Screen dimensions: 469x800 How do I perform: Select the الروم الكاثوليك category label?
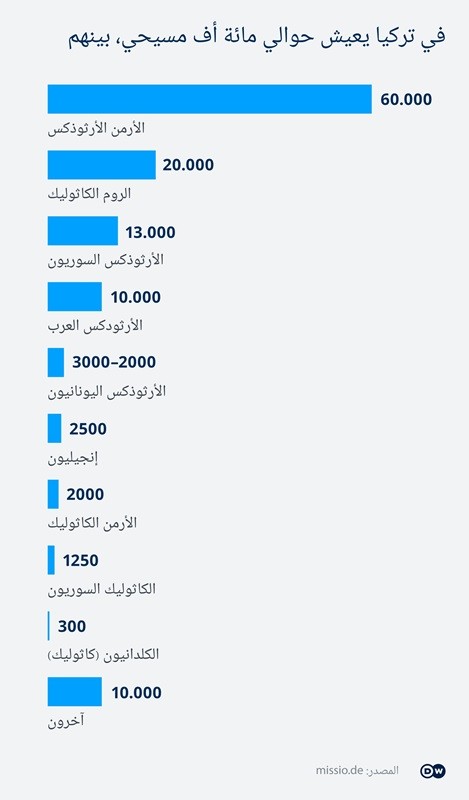click(x=89, y=194)
